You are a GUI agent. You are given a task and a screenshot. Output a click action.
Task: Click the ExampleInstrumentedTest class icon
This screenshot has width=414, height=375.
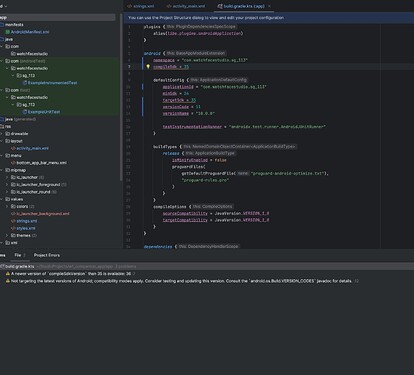pos(25,83)
